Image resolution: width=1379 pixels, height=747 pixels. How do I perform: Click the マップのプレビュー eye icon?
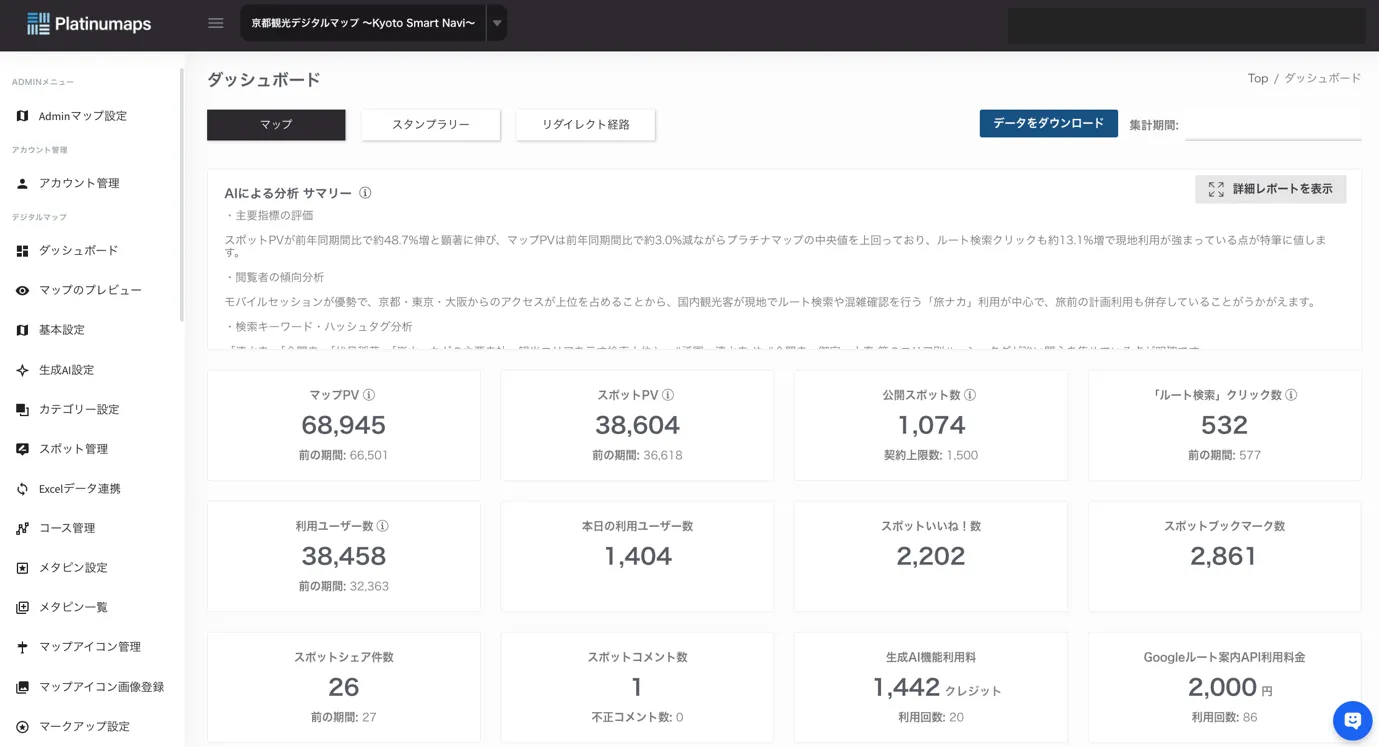[22, 290]
